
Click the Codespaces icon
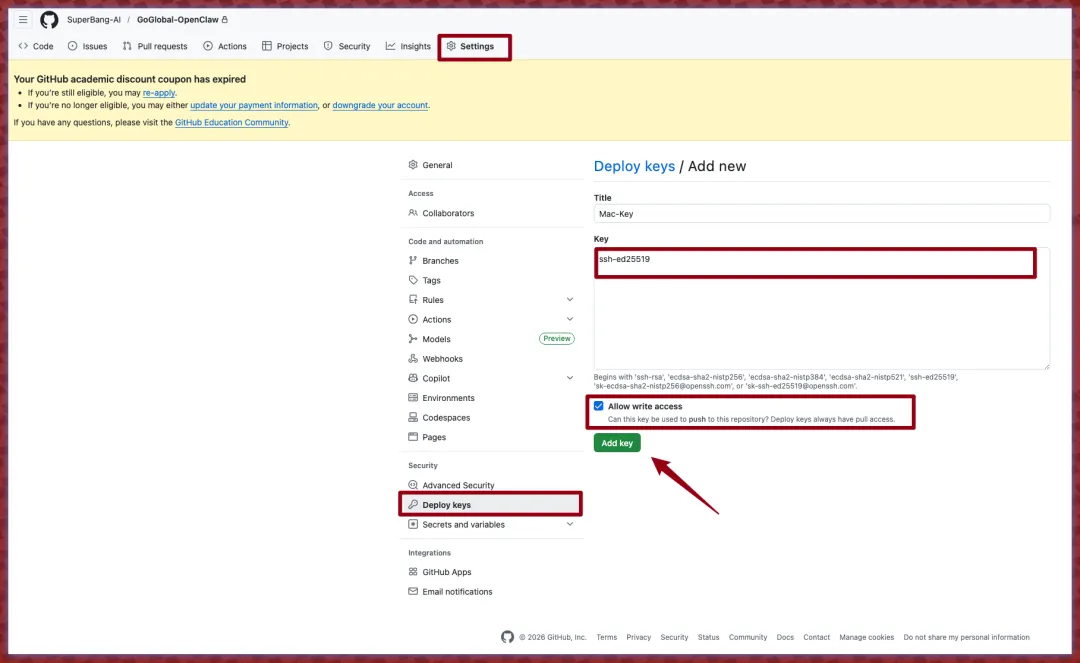click(x=413, y=417)
